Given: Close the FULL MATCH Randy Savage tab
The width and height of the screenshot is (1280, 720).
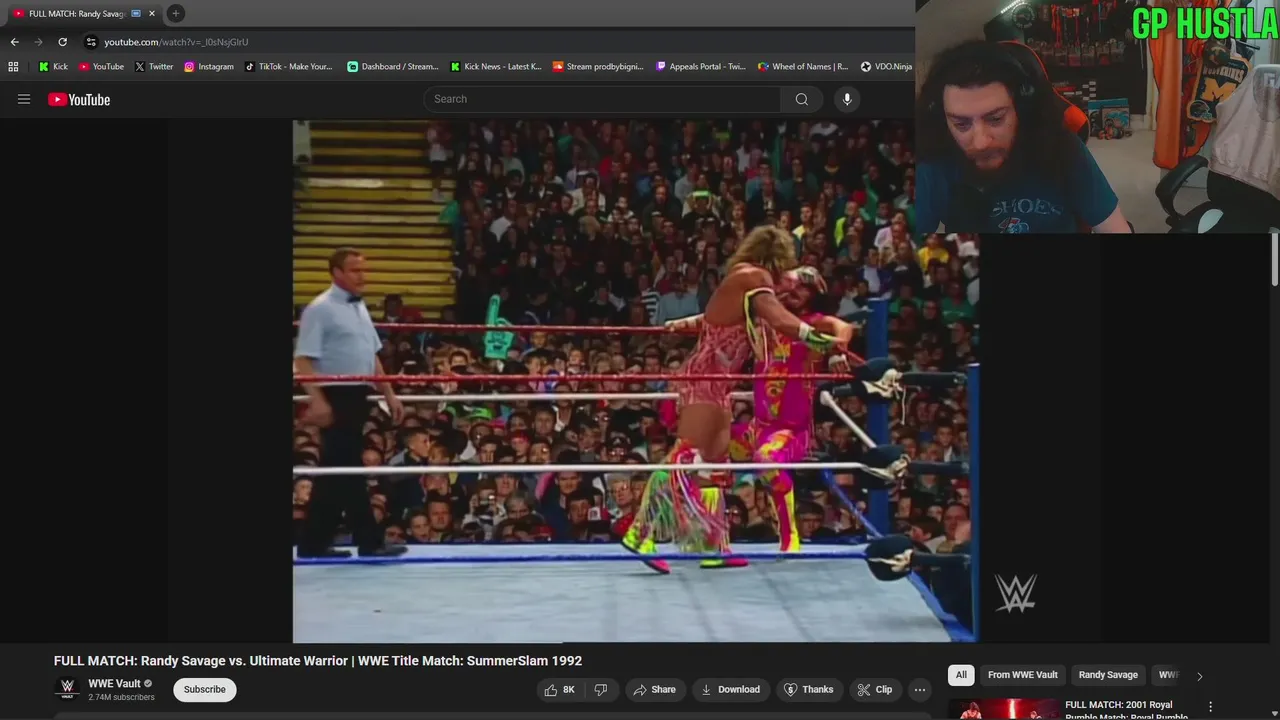Looking at the screenshot, I should point(151,13).
